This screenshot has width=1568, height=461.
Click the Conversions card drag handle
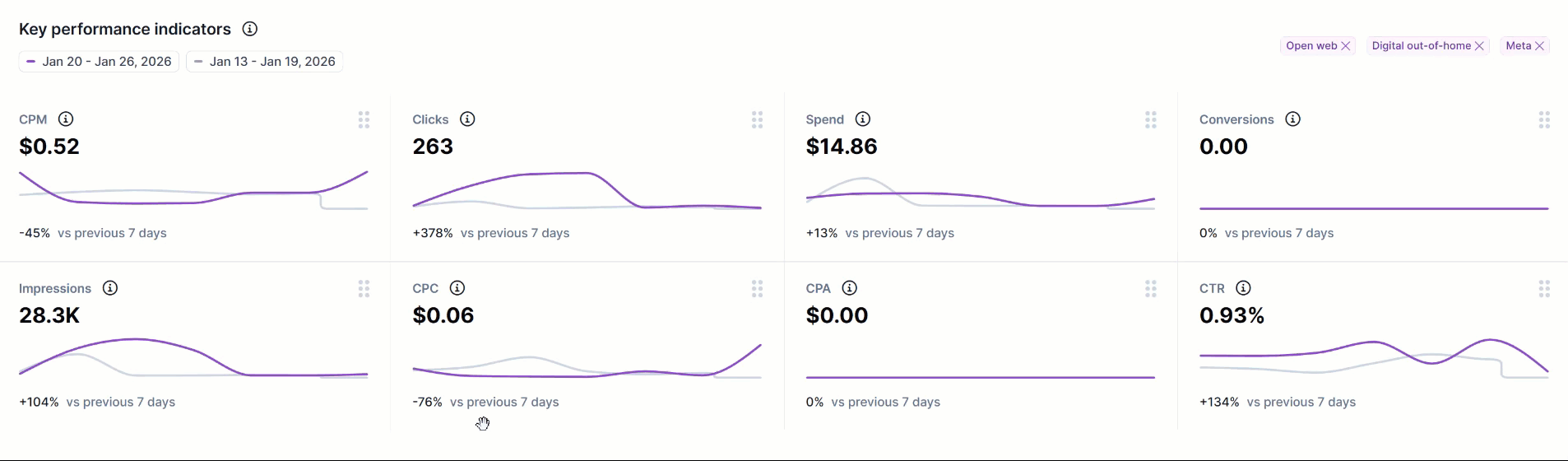(x=1544, y=120)
